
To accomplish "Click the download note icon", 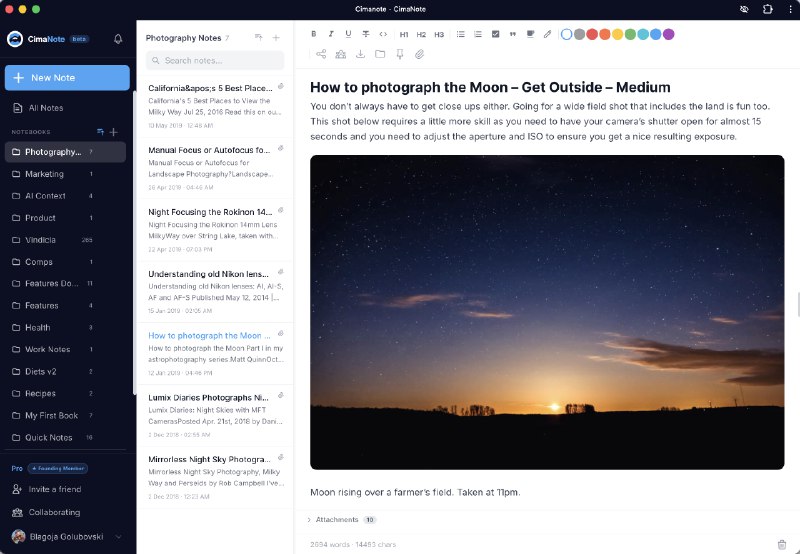I will pos(360,54).
